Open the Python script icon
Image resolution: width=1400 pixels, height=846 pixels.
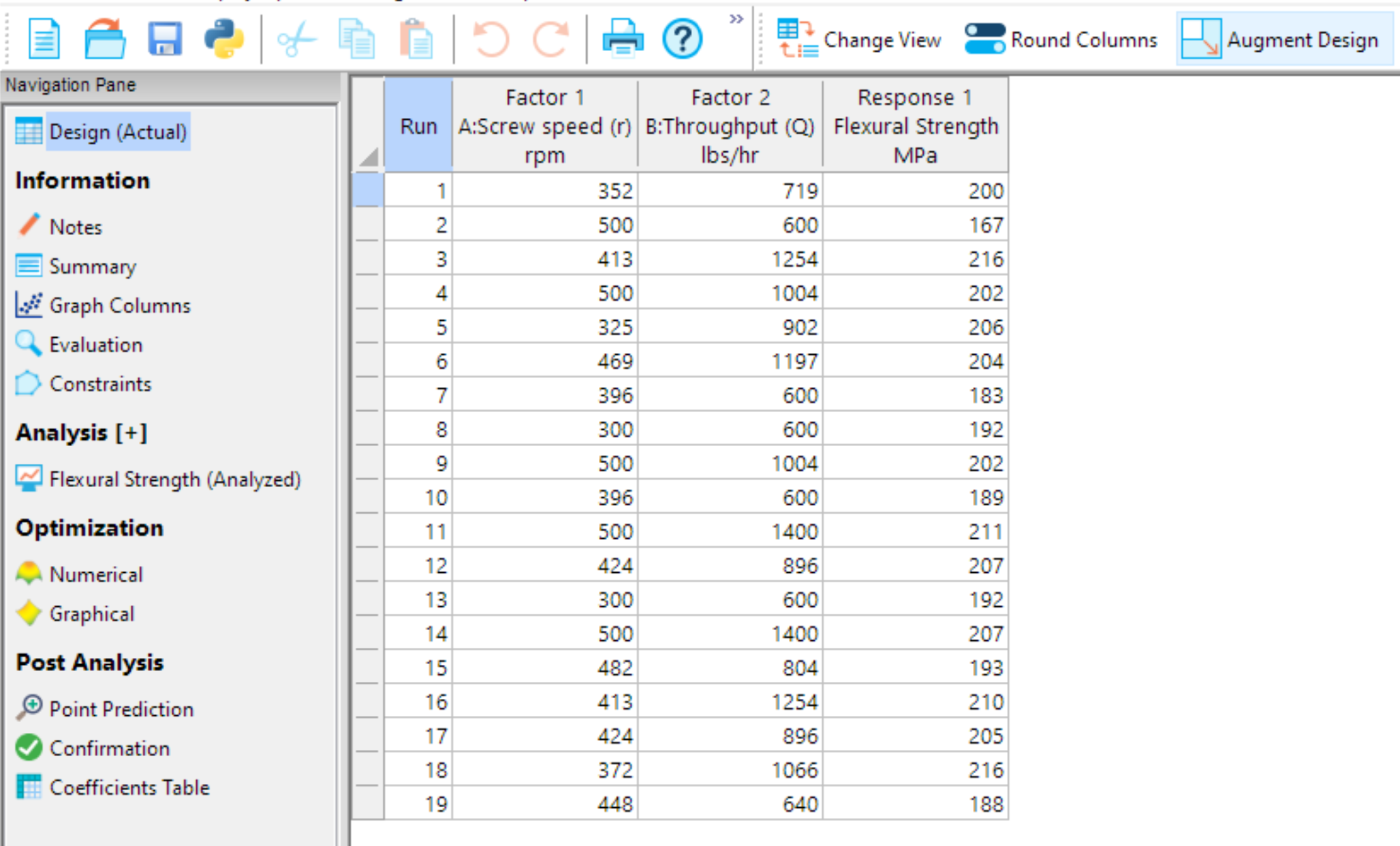point(224,39)
